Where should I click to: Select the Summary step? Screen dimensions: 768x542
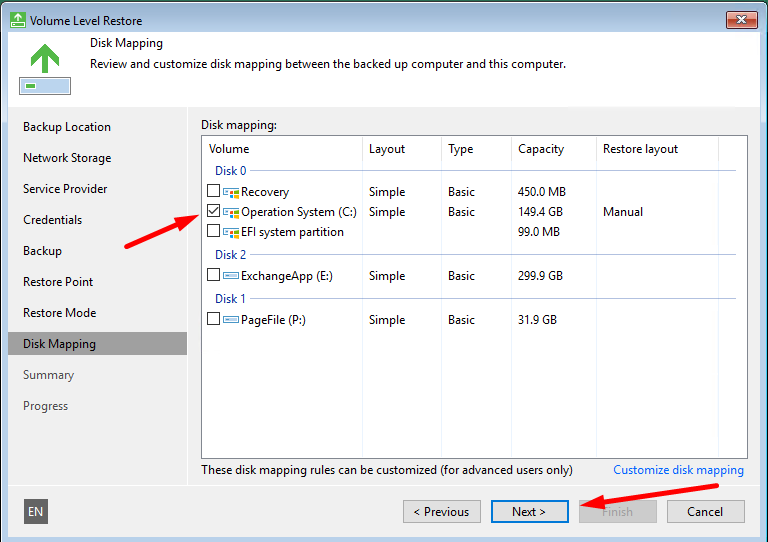pos(48,375)
